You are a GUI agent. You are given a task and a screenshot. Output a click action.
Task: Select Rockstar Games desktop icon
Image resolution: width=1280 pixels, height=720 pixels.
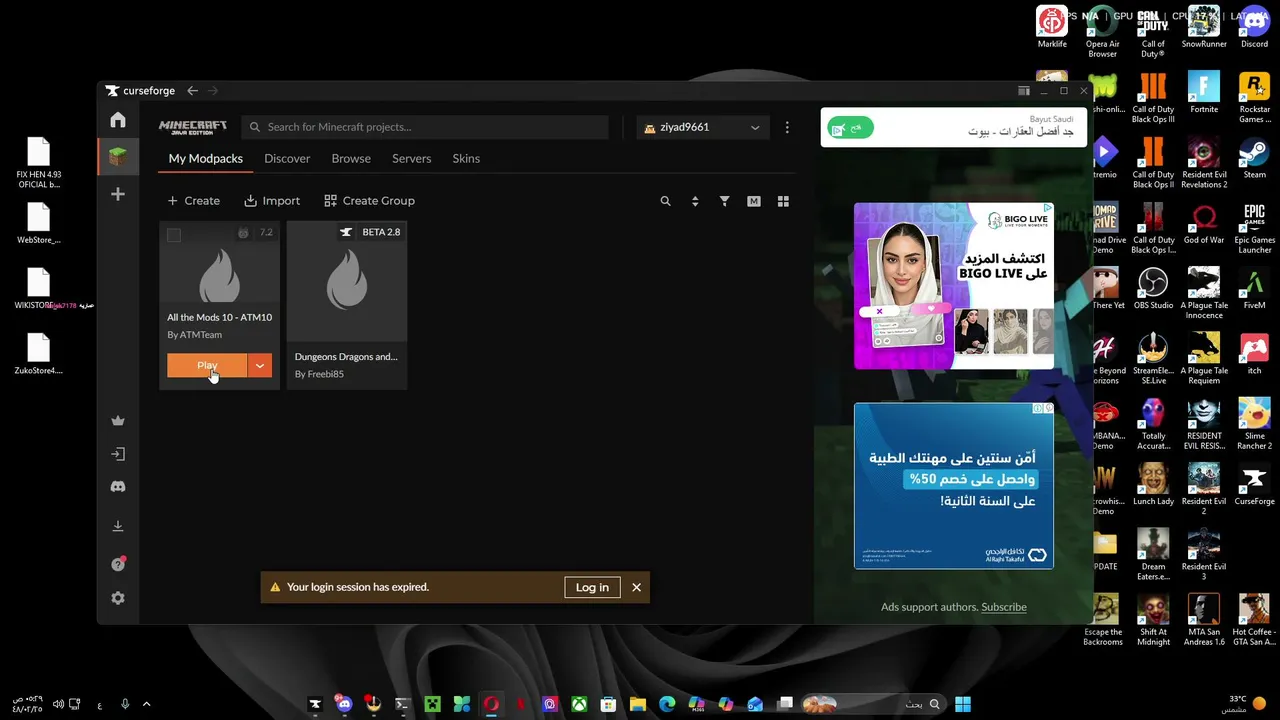pyautogui.click(x=1254, y=99)
